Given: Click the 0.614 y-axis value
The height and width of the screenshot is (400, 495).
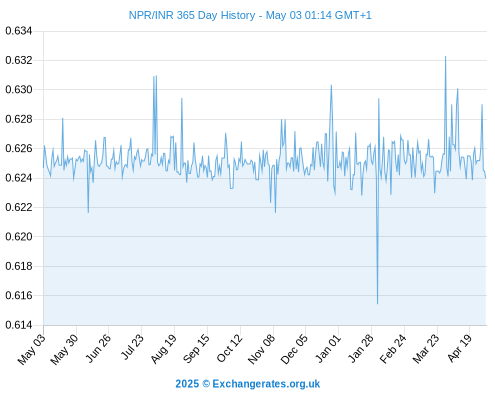Looking at the screenshot, I should click(19, 325).
